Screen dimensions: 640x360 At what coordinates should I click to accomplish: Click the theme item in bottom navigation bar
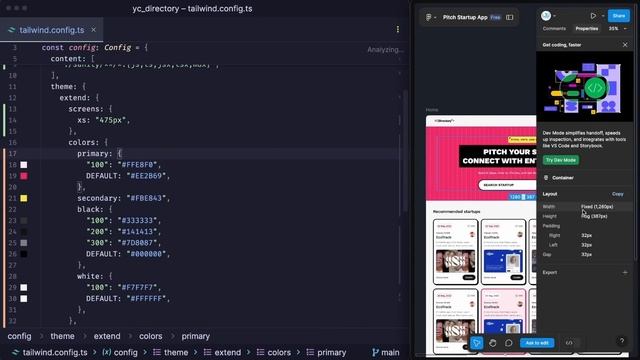click(171, 352)
